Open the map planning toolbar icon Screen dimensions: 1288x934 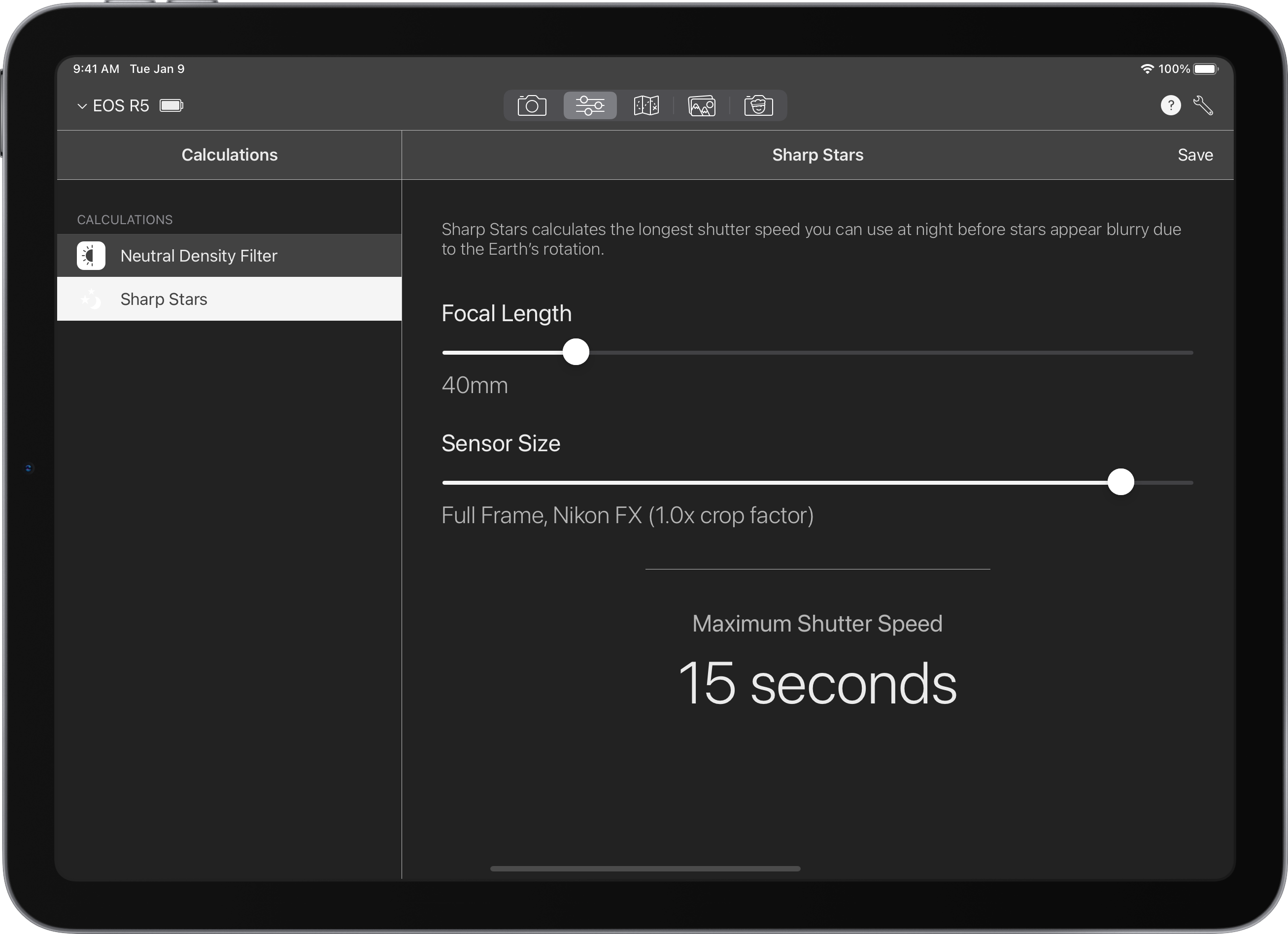pyautogui.click(x=646, y=105)
